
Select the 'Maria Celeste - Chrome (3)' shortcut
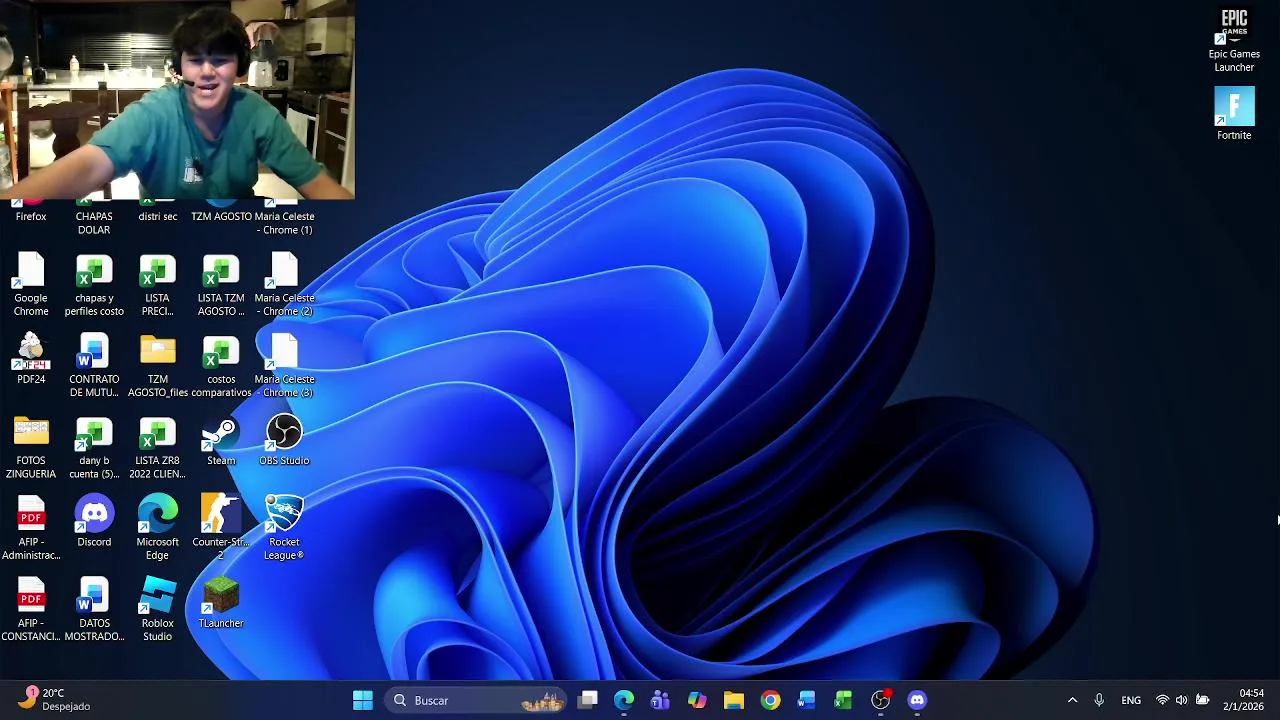(x=284, y=366)
